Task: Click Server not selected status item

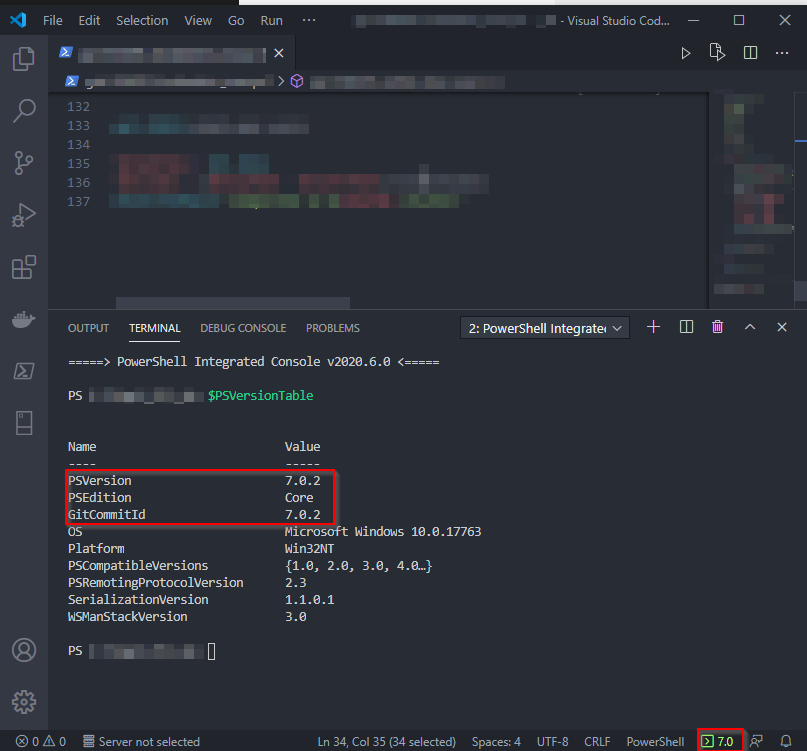Action: click(x=141, y=741)
